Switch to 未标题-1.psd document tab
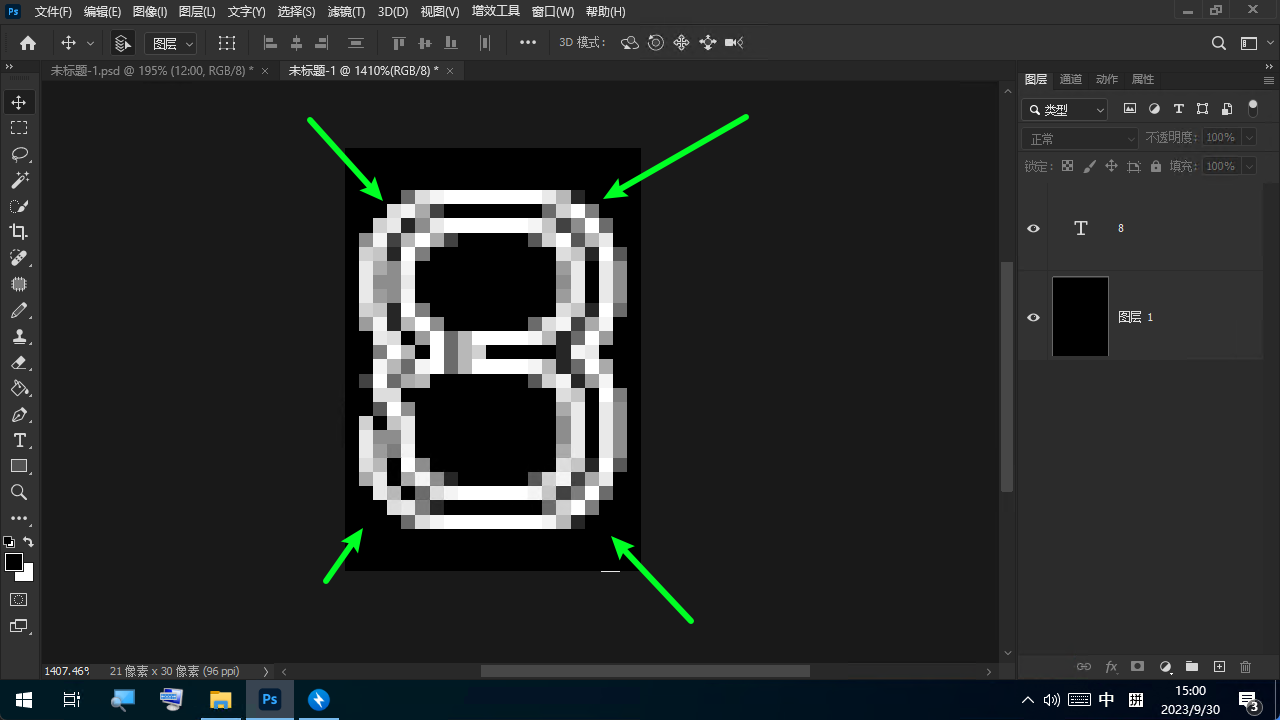 pyautogui.click(x=151, y=71)
